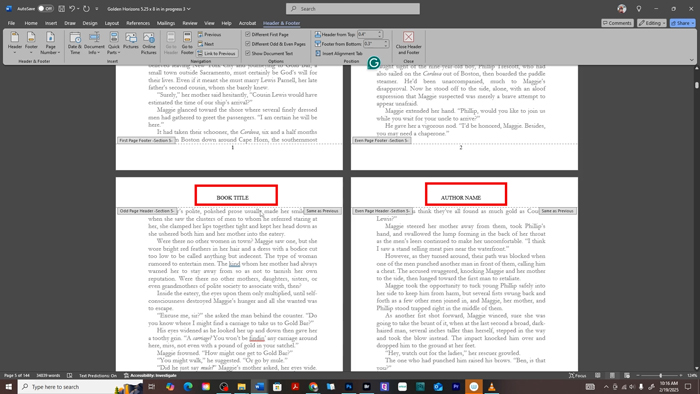The image size is (700, 394).
Task: Show hidden system tray icons
Action: pos(606,387)
